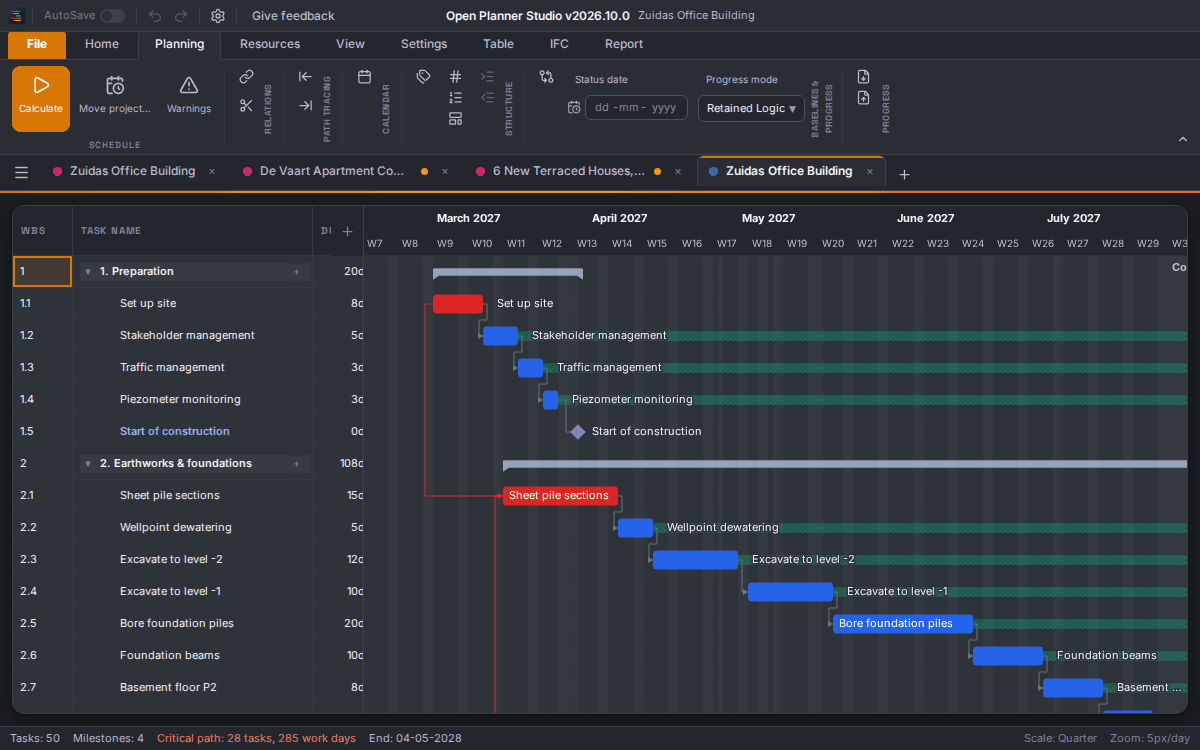Click the Status date input field

pos(636,108)
